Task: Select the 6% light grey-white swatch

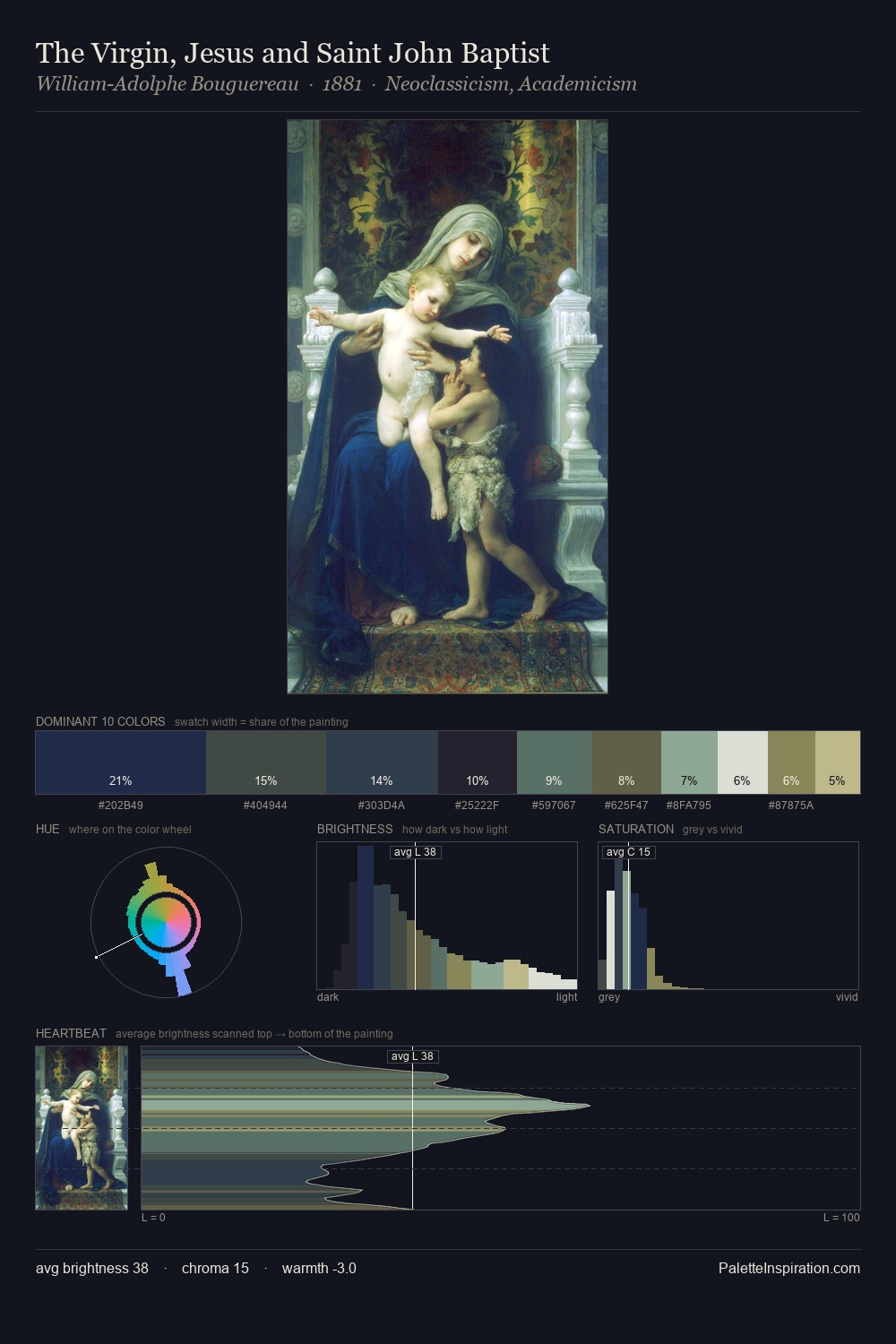Action: pos(743,762)
